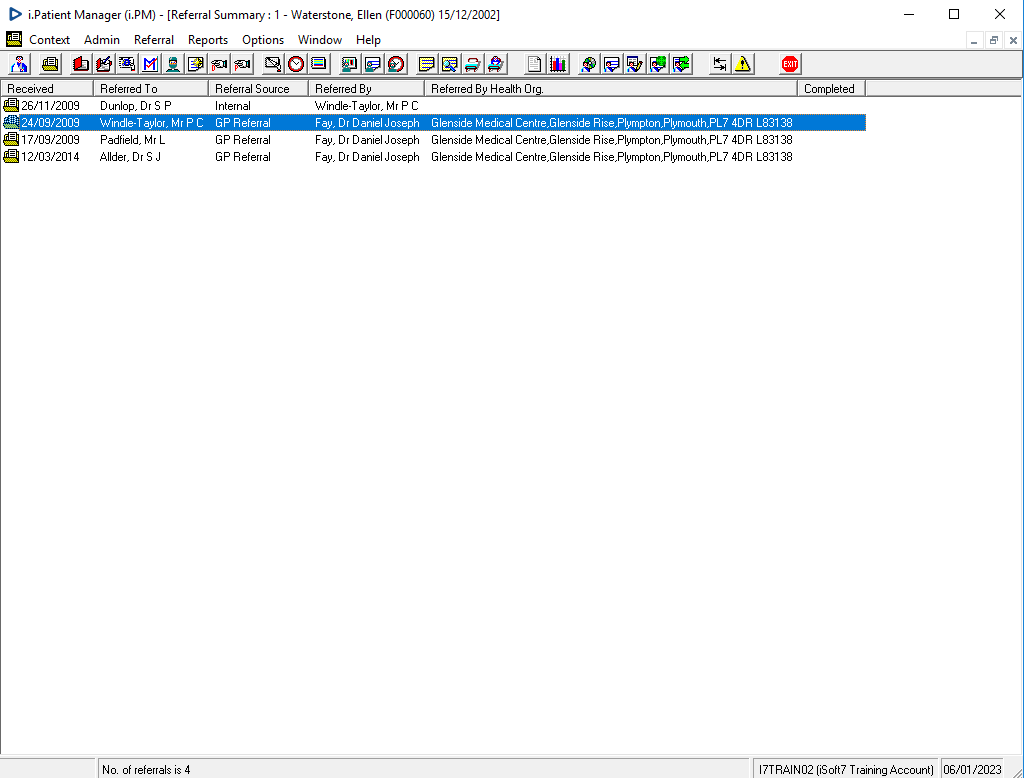
Task: Click the Referral Summary child window menu icon
Action: [x=14, y=39]
